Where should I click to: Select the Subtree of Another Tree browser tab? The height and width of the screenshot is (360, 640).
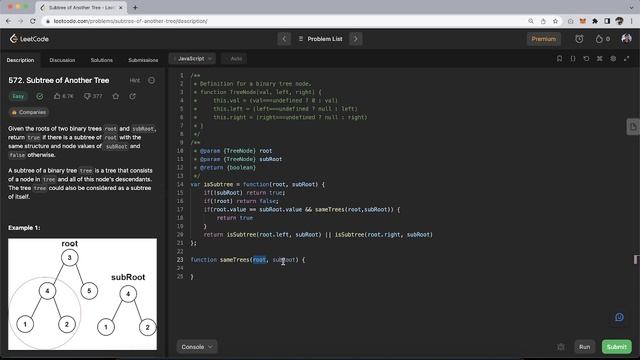coord(82,7)
